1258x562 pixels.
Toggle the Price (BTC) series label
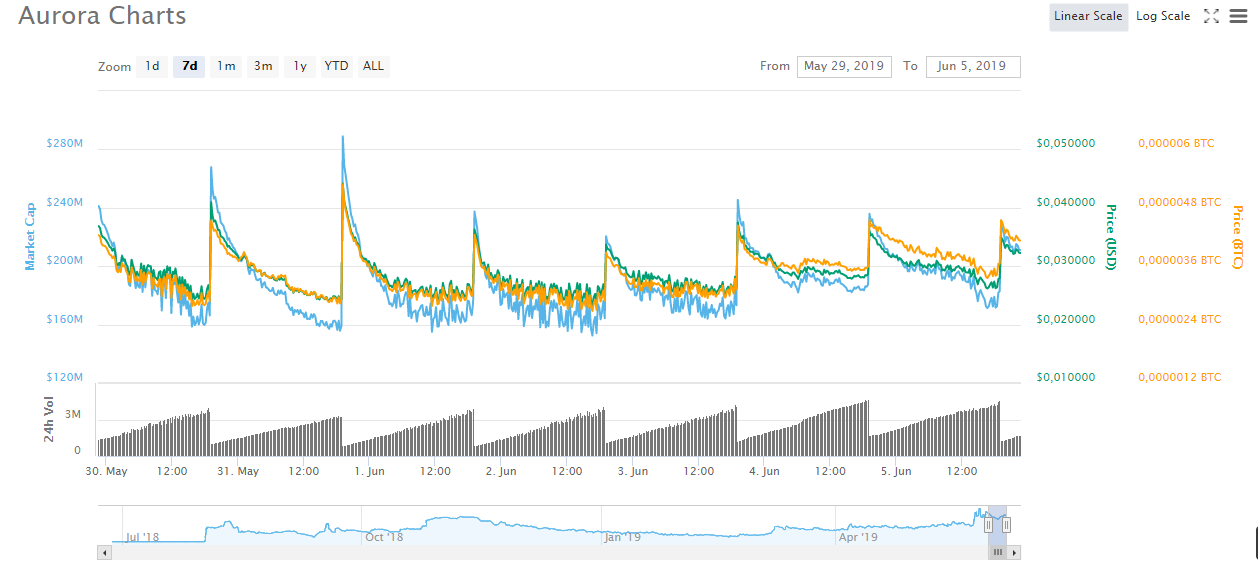coord(1238,237)
